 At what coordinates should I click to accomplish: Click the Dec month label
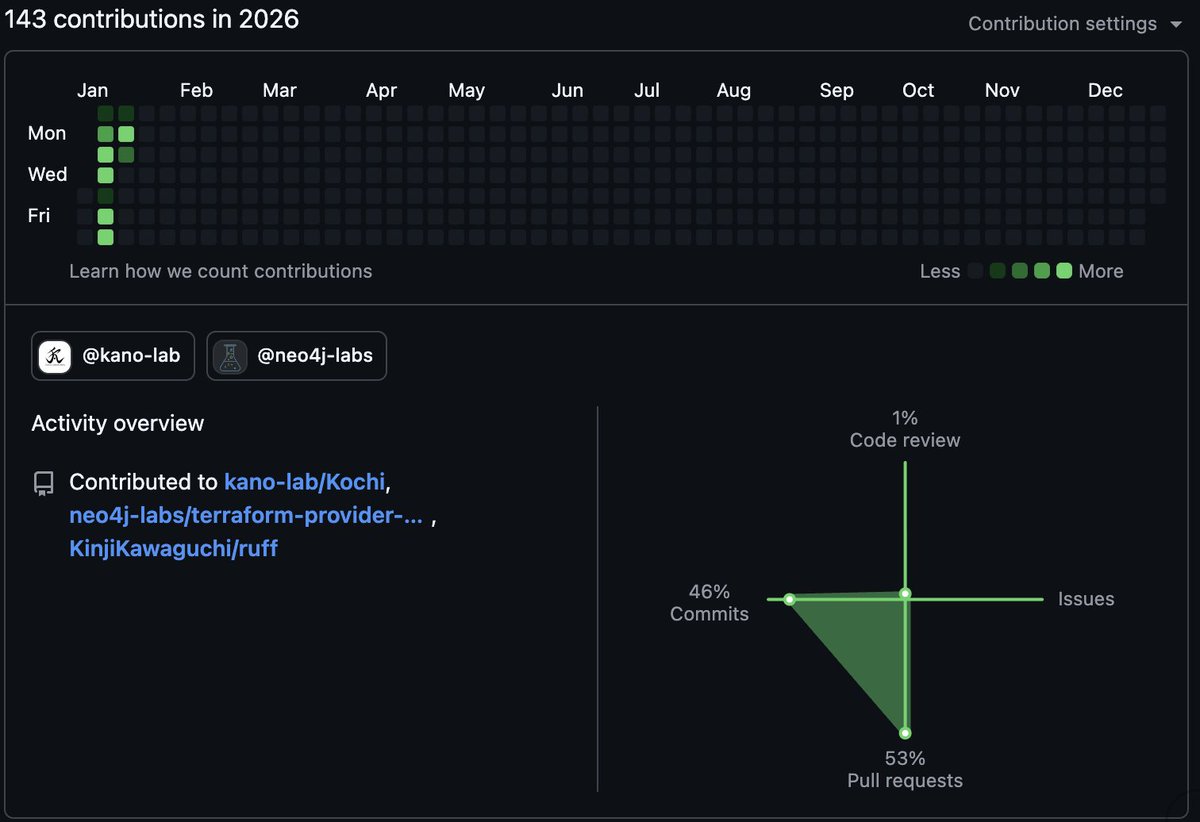coord(1105,90)
